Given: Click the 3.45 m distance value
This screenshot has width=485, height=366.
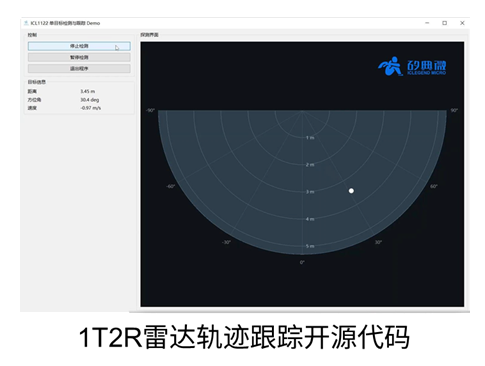Looking at the screenshot, I should (x=88, y=91).
